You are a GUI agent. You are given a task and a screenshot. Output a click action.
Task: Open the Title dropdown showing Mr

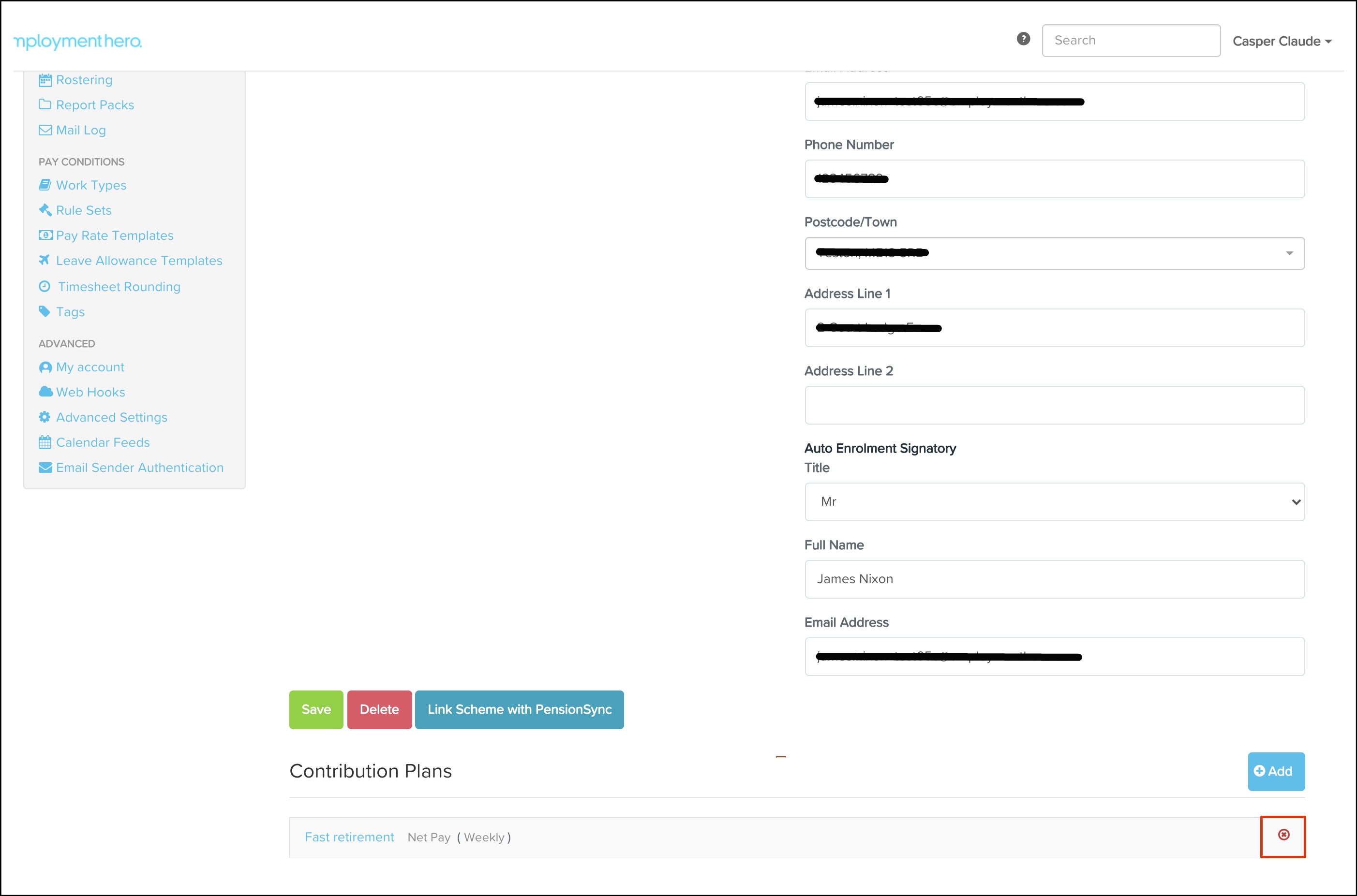point(1054,502)
